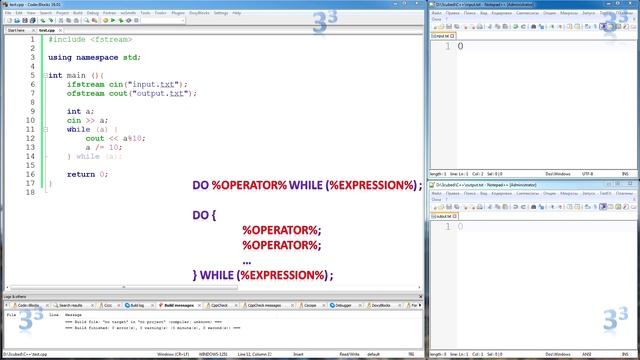Click Save icon in Code::Blocks toolbar

[25, 20]
